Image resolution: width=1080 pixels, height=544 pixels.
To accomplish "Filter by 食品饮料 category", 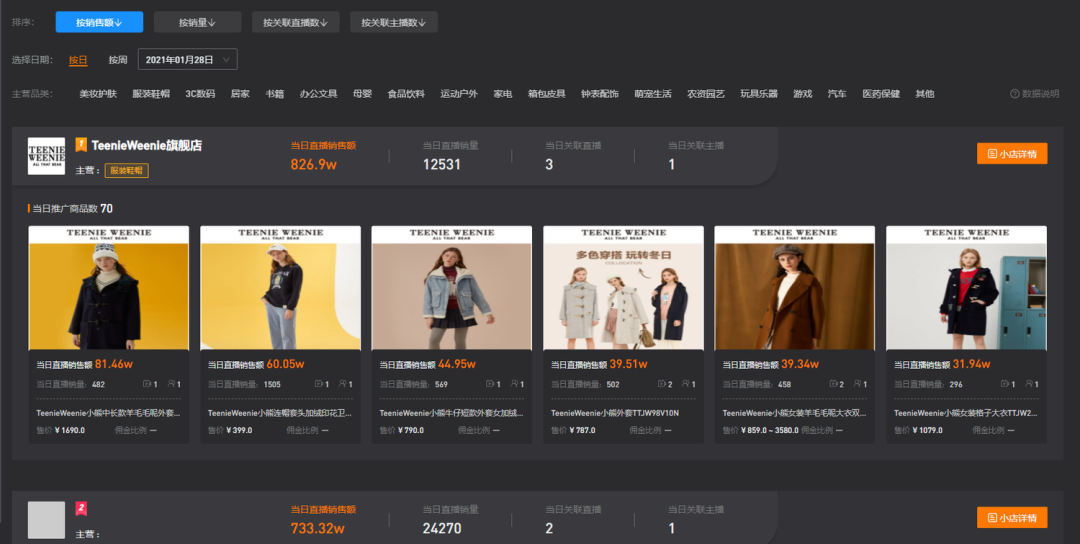I will [406, 94].
